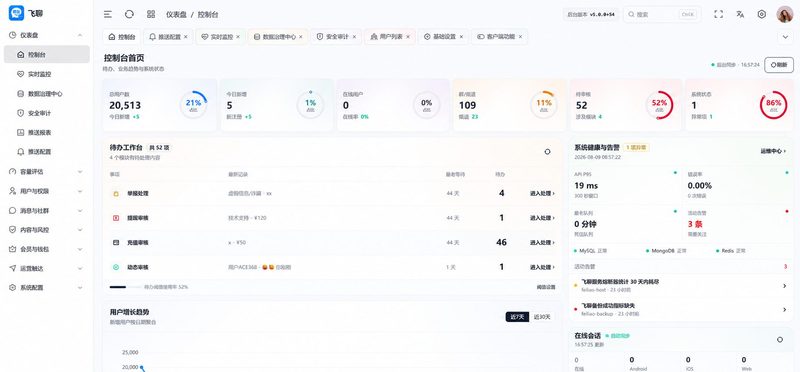The height and width of the screenshot is (372, 800).
Task: Open 推送配置 in the sidebar
Action: [46, 152]
